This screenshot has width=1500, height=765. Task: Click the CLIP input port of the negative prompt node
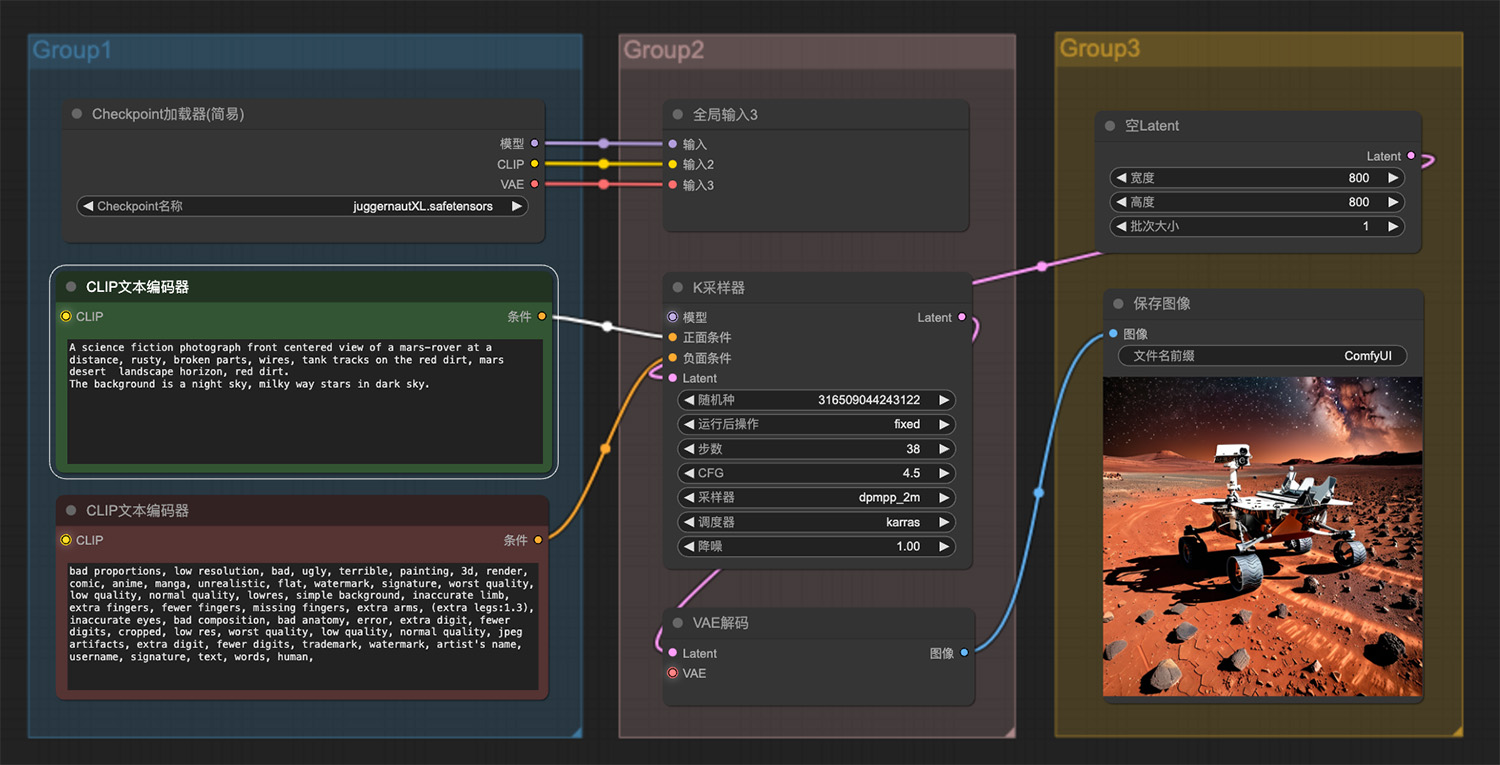click(x=66, y=540)
